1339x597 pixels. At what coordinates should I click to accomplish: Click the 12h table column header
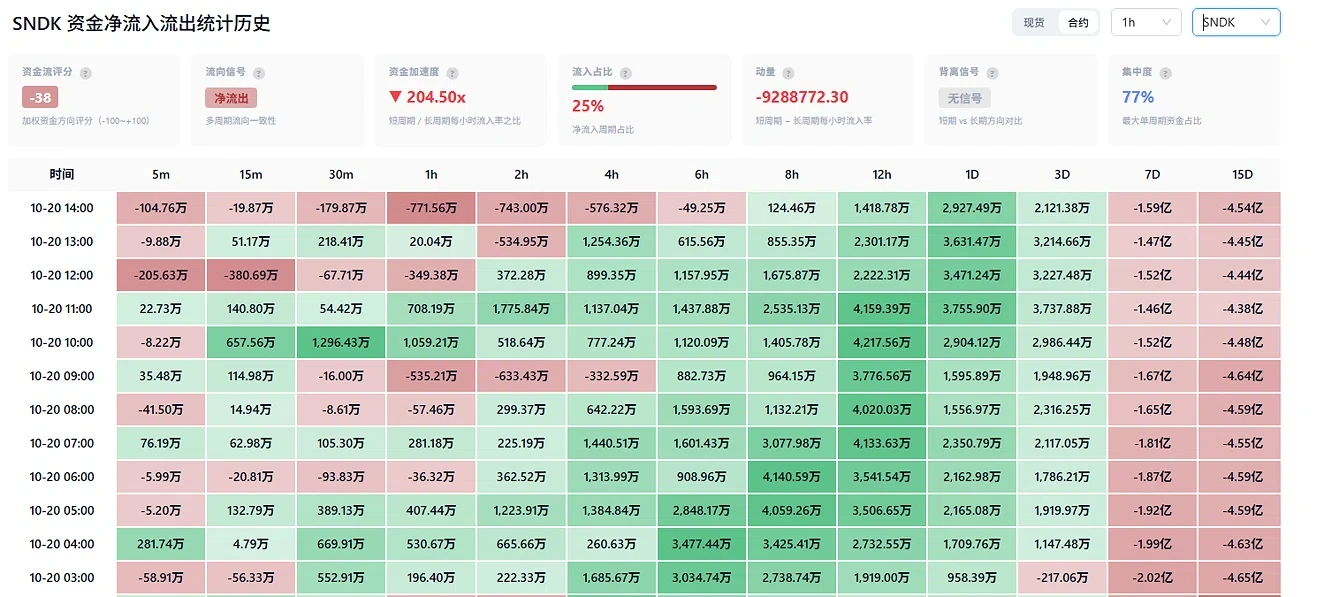(882, 174)
